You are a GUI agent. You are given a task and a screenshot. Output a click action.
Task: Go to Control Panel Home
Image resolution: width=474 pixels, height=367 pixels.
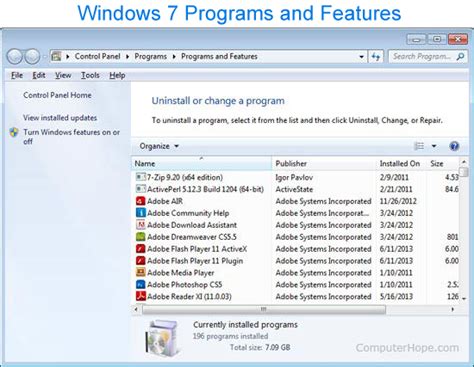tap(57, 95)
